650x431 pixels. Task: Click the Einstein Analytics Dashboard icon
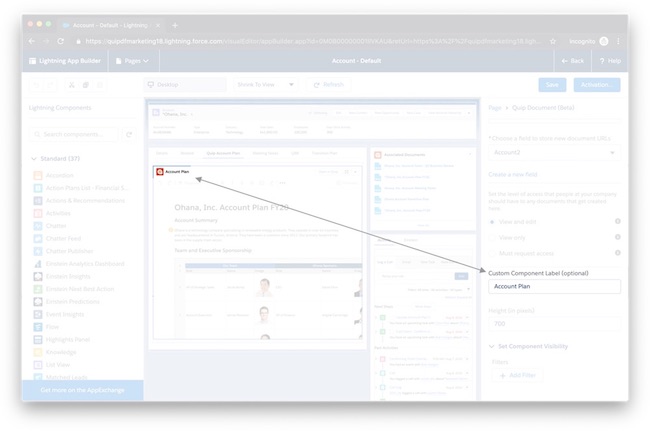click(x=38, y=264)
